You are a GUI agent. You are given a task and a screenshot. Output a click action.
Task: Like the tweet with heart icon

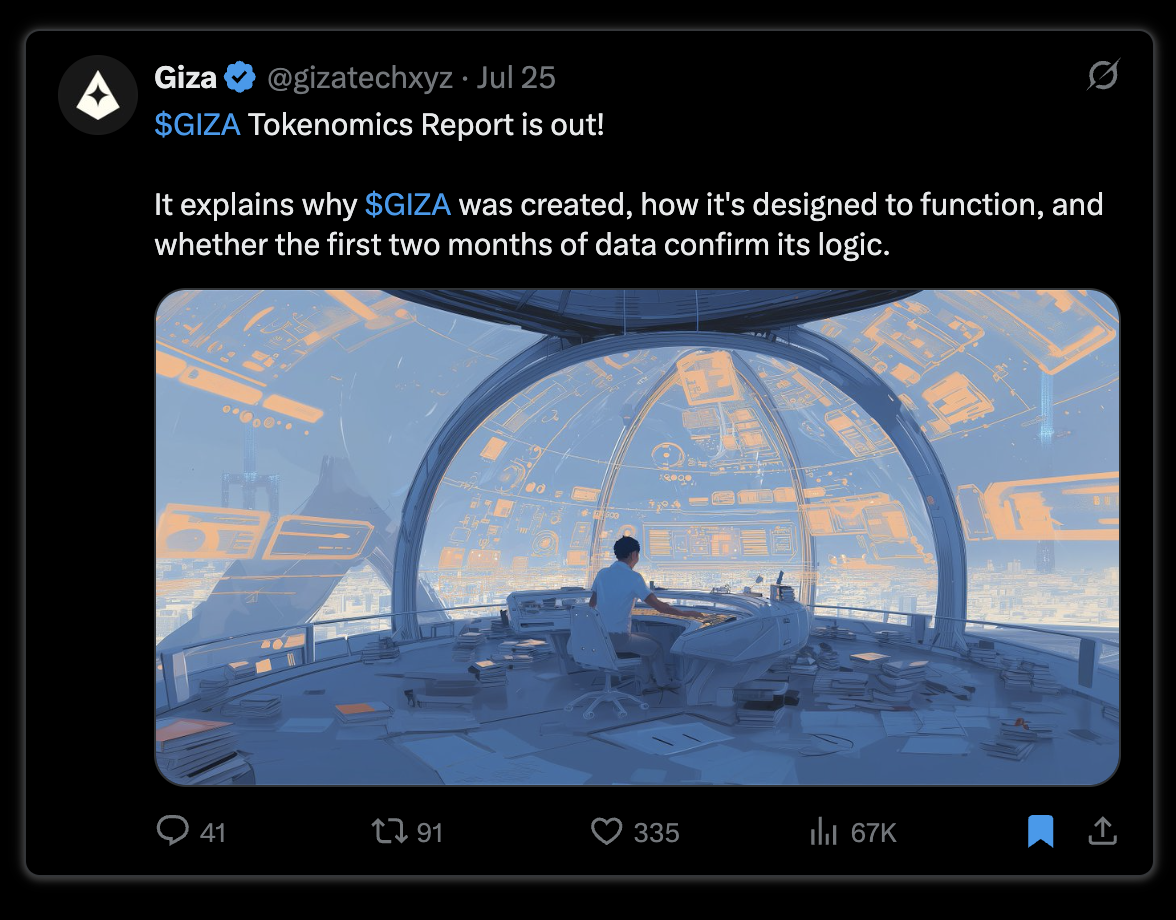pyautogui.click(x=607, y=831)
